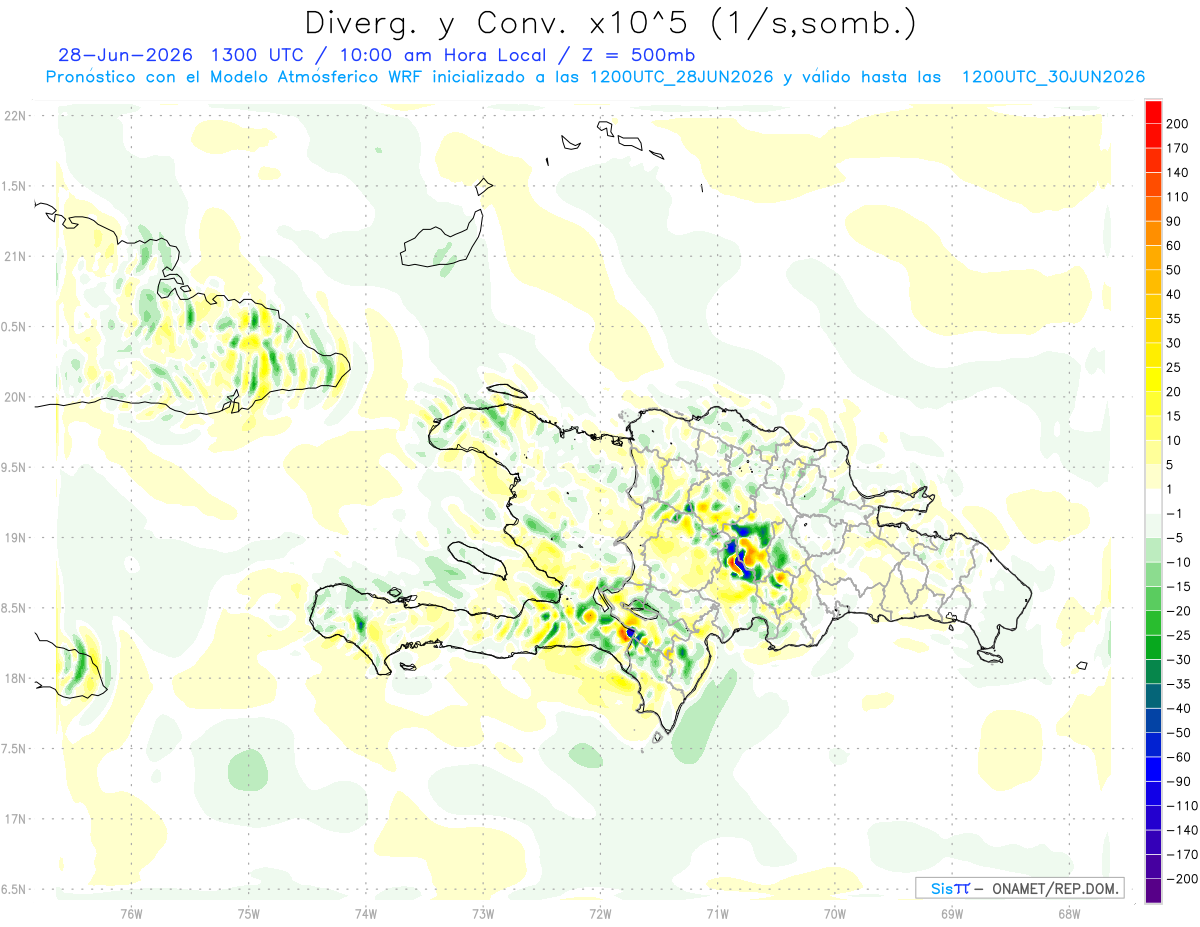Click colorbar value "-5"

1176,537
